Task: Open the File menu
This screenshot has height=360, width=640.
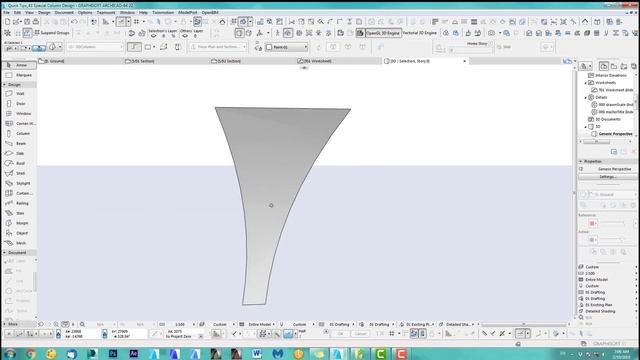Action: [x=7, y=13]
